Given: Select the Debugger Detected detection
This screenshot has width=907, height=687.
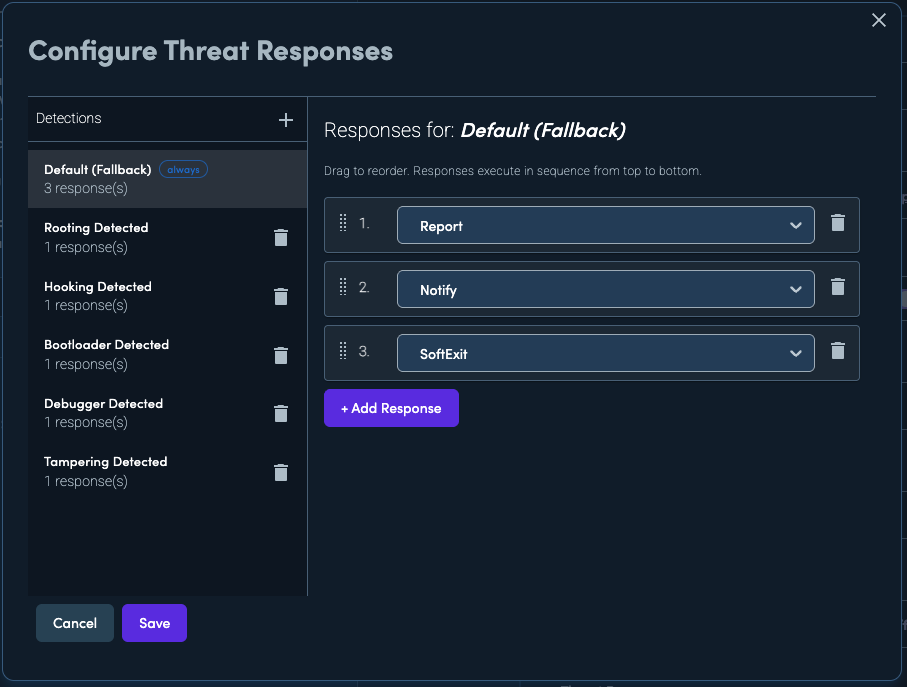Looking at the screenshot, I should pyautogui.click(x=167, y=413).
